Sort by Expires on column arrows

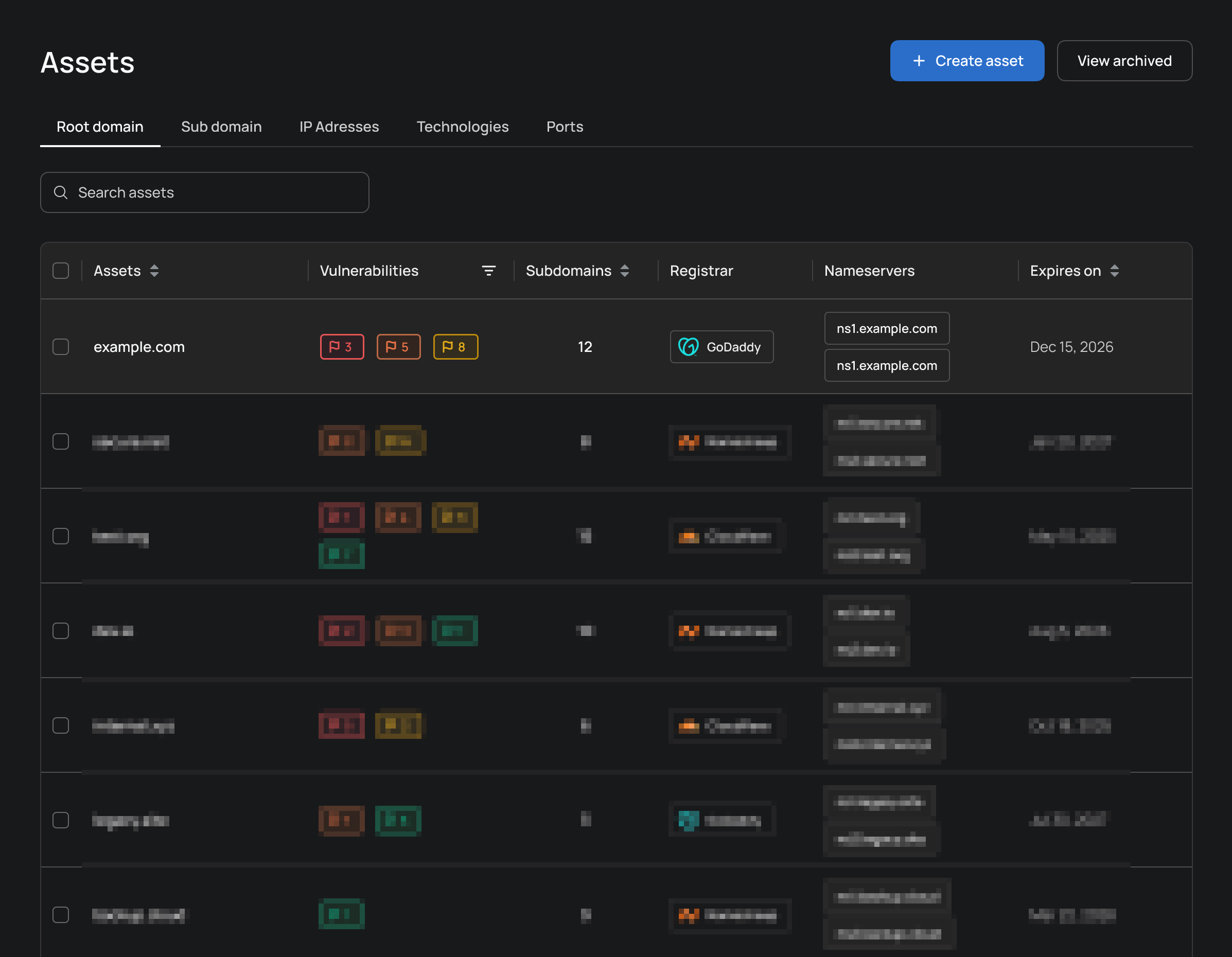[x=1114, y=271]
